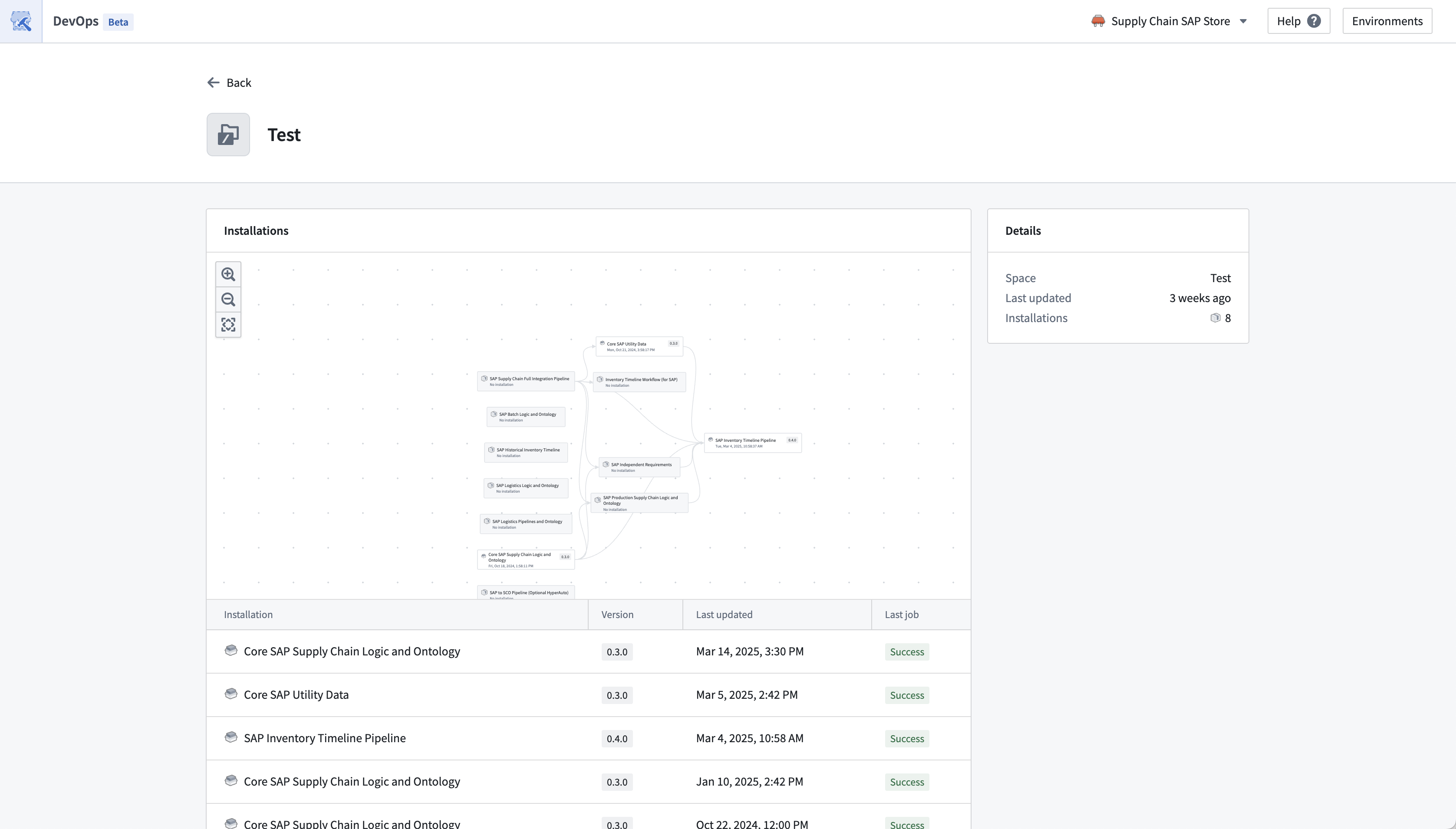Click the graph zoom in icon
The height and width of the screenshot is (829, 1456).
pos(228,274)
